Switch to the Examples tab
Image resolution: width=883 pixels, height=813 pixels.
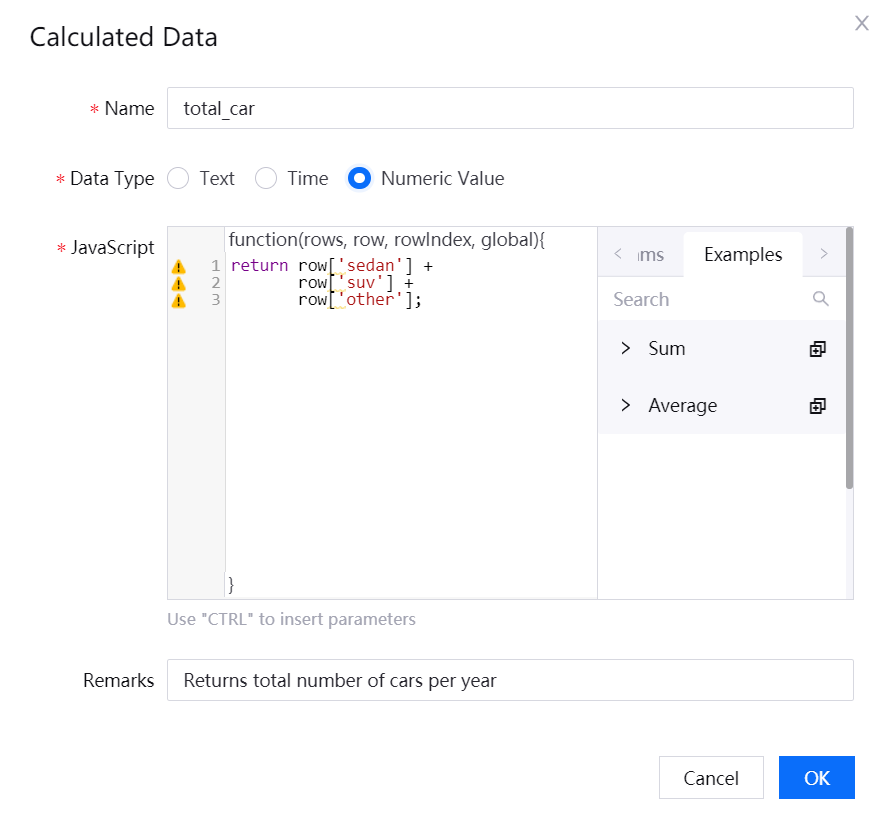pyautogui.click(x=742, y=255)
